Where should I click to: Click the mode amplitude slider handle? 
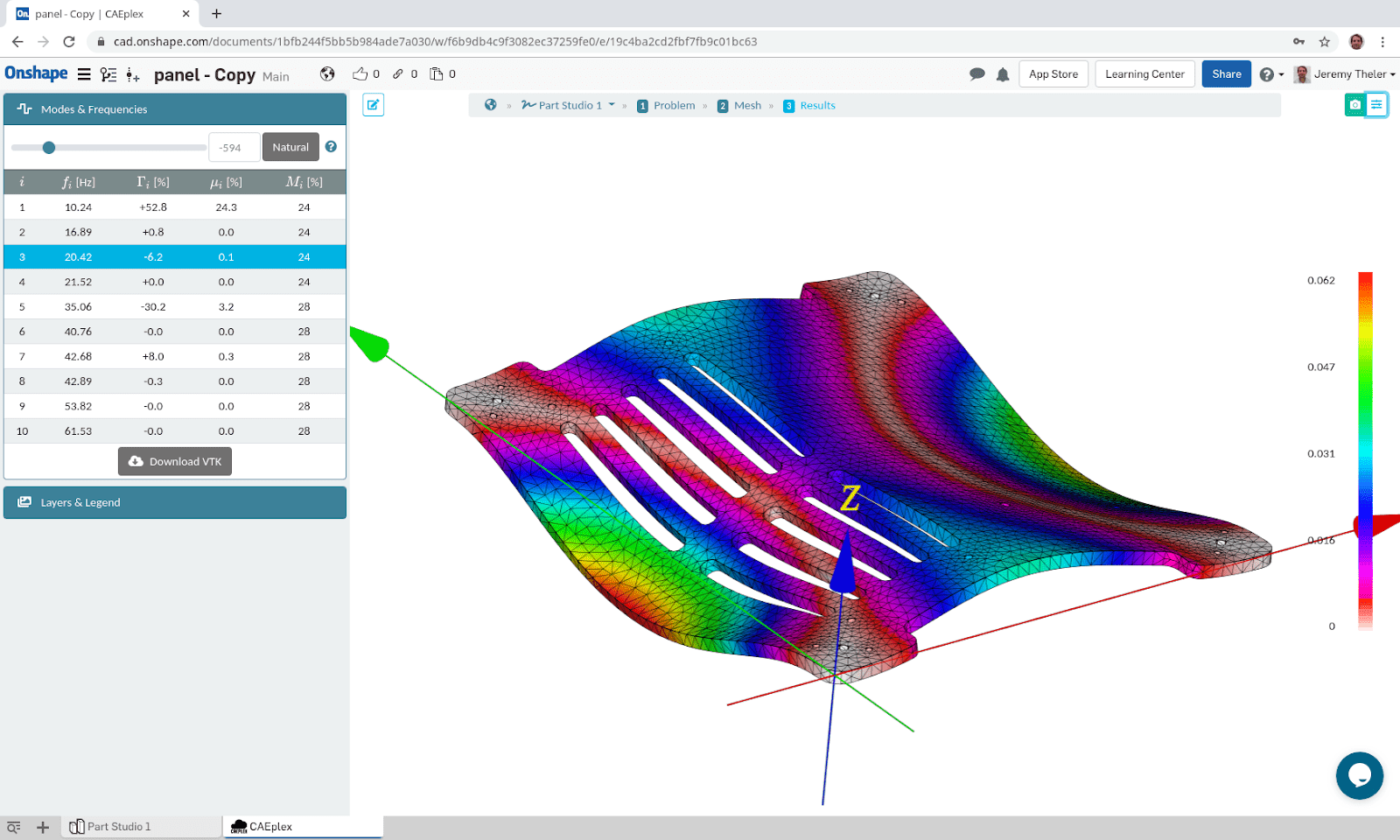(49, 147)
